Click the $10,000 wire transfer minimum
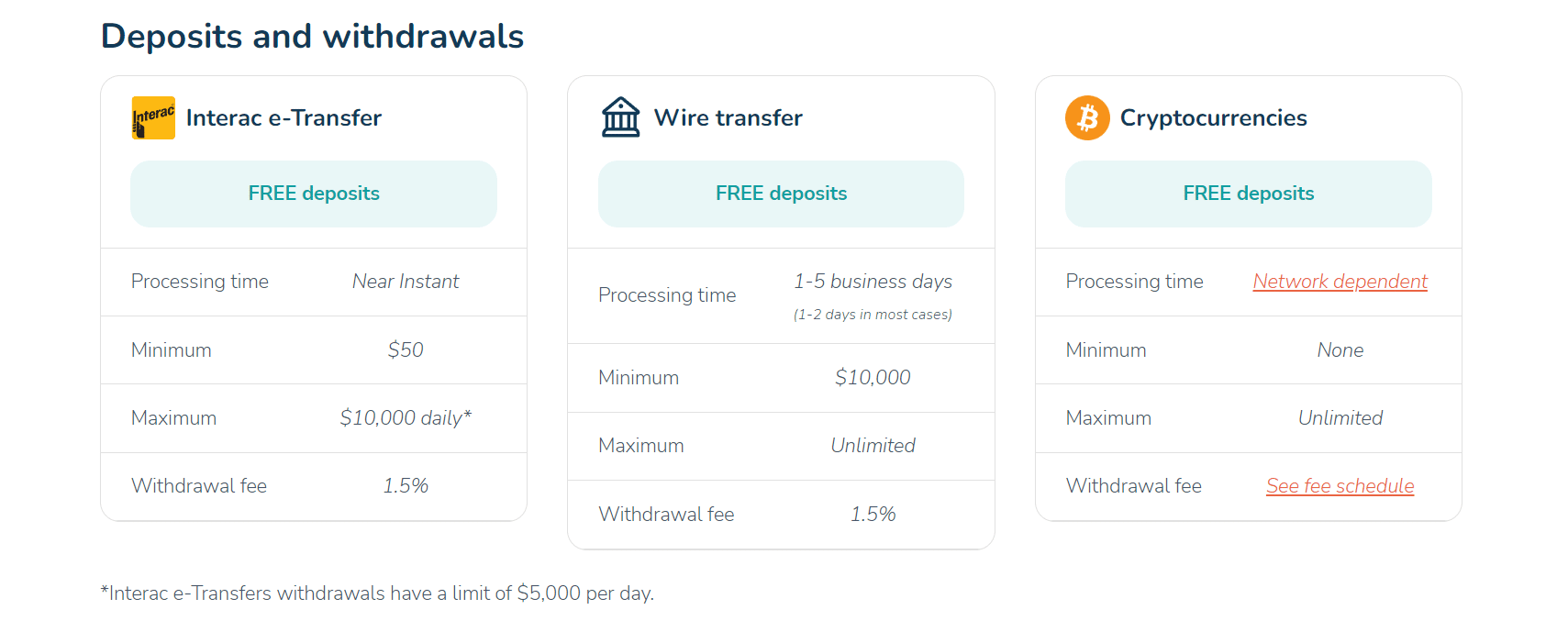This screenshot has width=1568, height=643. point(873,378)
